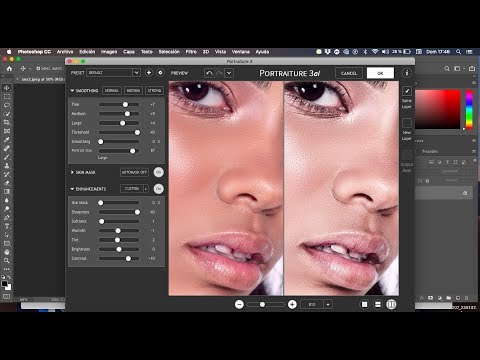Open the history dropdown beside redo
Viewport: 480px width, 360px height.
click(229, 73)
